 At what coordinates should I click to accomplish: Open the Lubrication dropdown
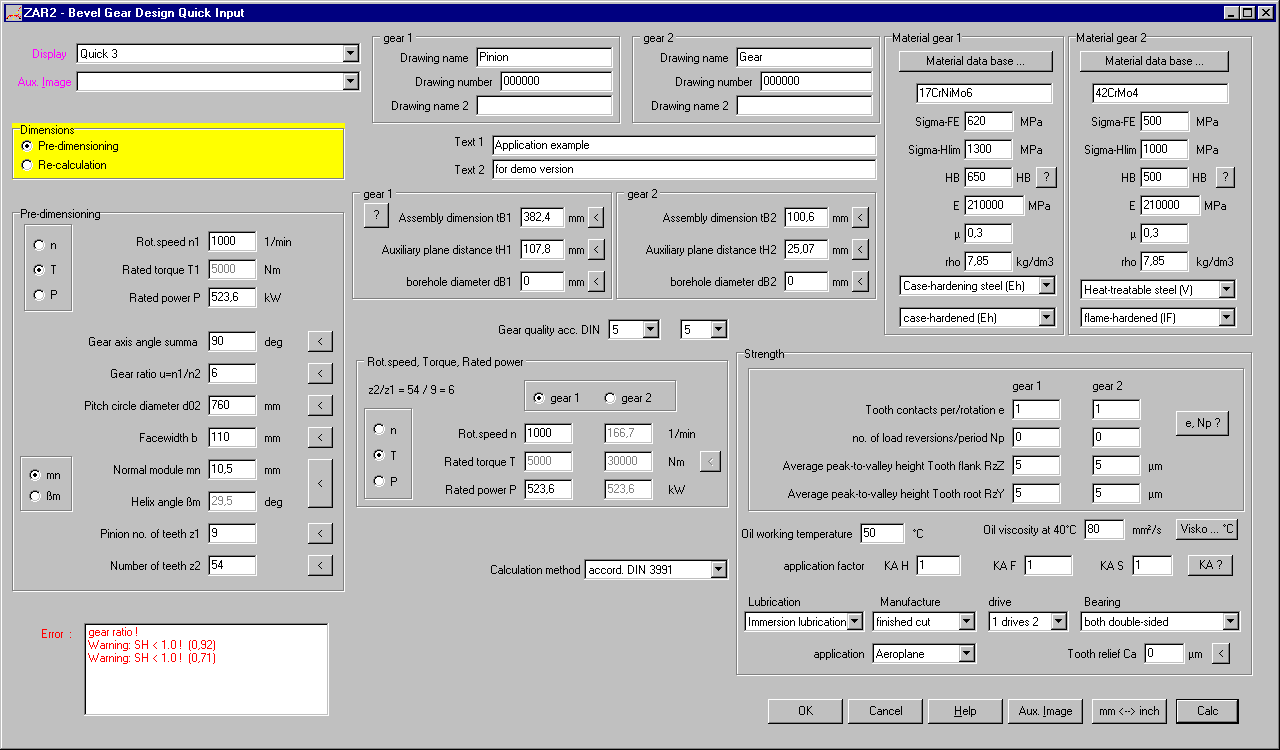point(855,622)
